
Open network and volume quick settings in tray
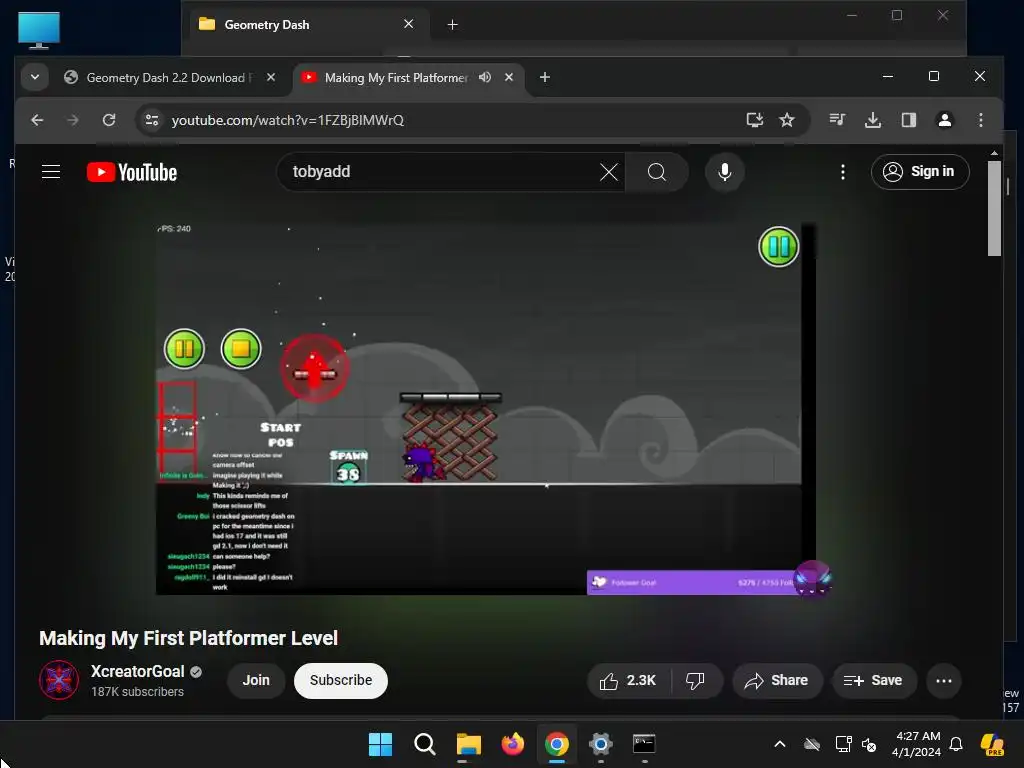coord(856,744)
